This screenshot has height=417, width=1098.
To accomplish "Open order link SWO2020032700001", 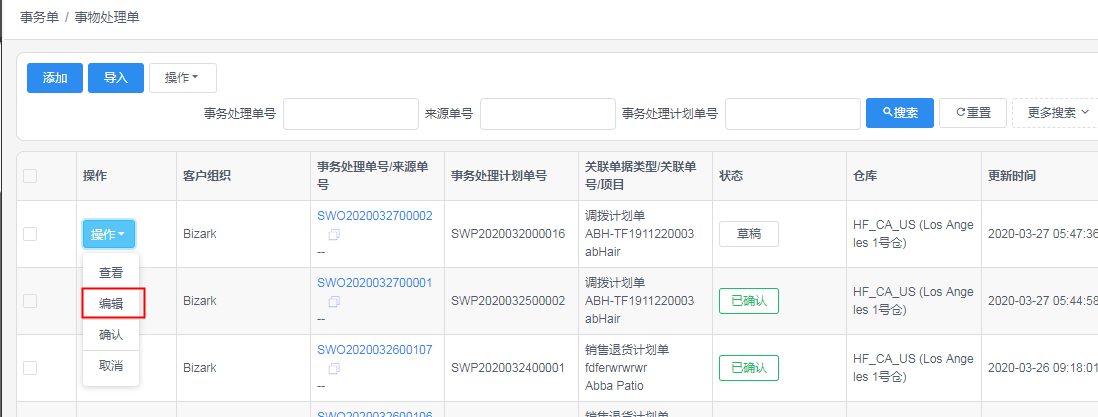I will [375, 282].
